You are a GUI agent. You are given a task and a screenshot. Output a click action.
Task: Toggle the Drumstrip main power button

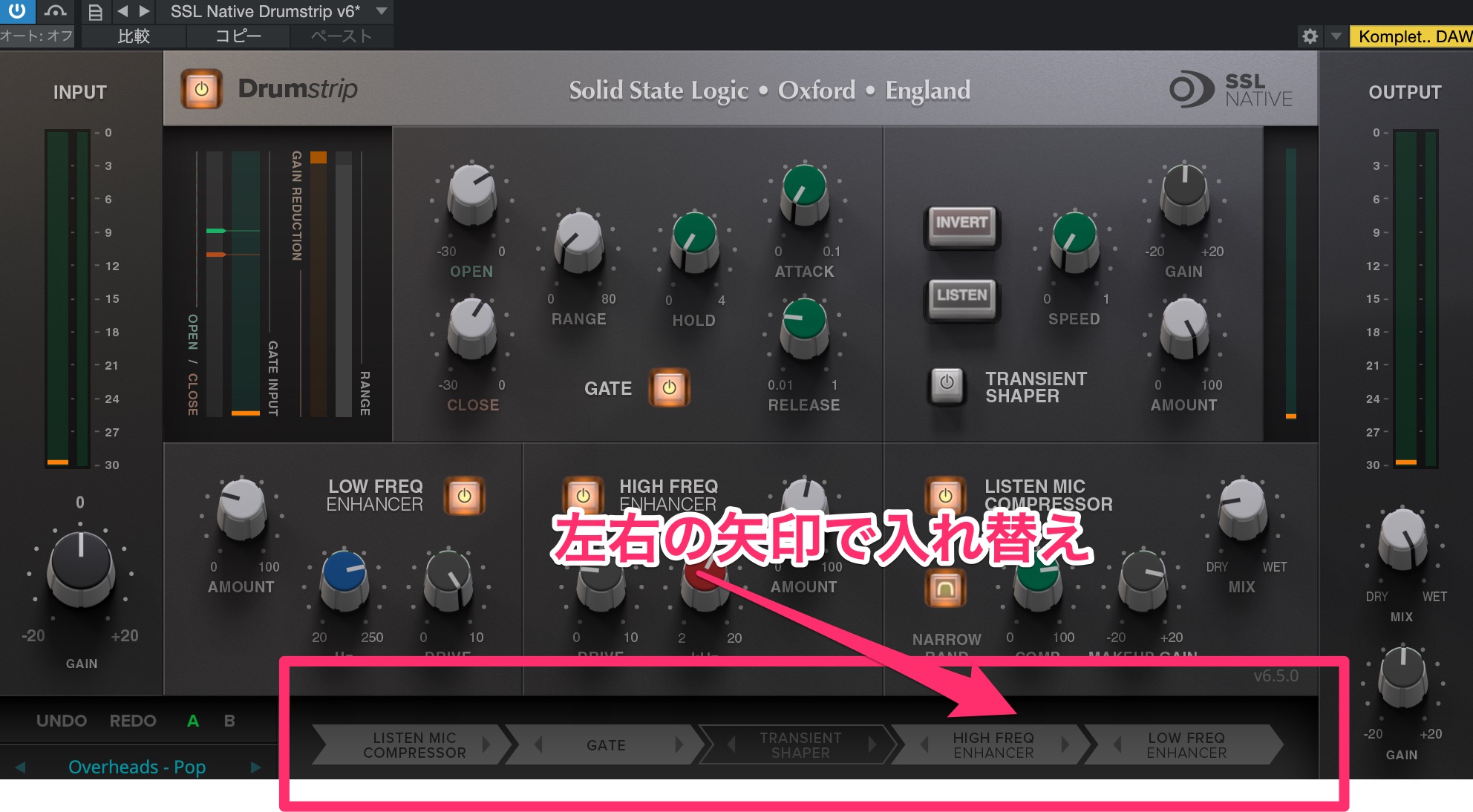201,90
